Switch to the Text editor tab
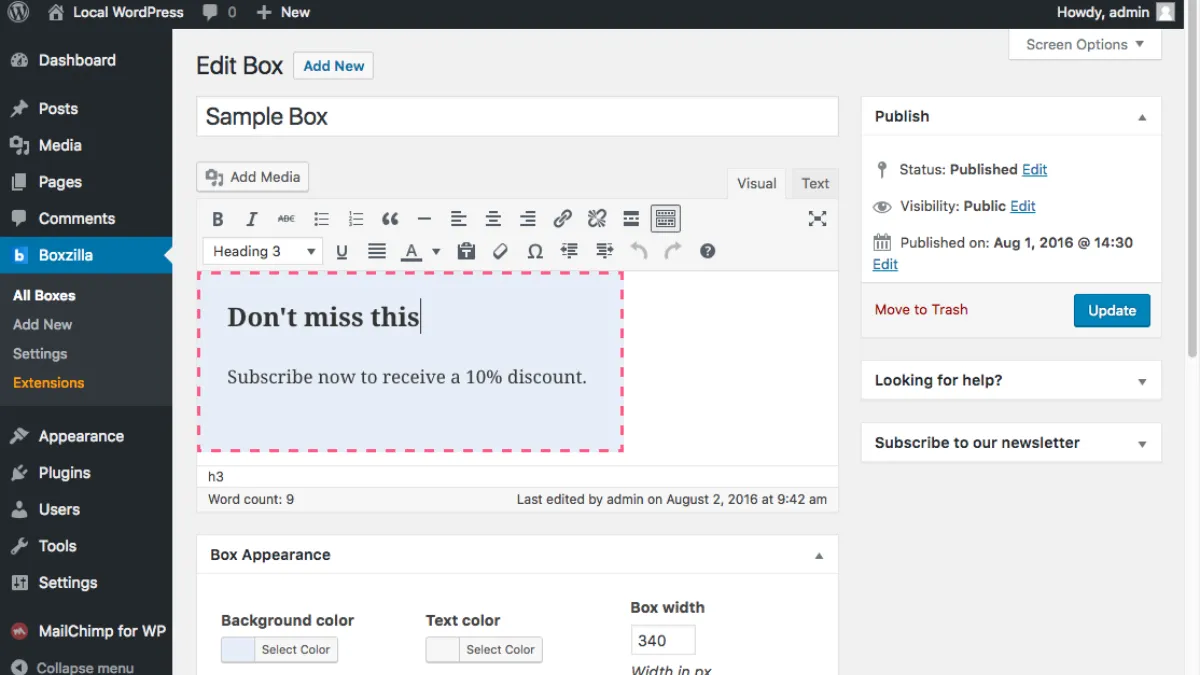 pos(815,184)
